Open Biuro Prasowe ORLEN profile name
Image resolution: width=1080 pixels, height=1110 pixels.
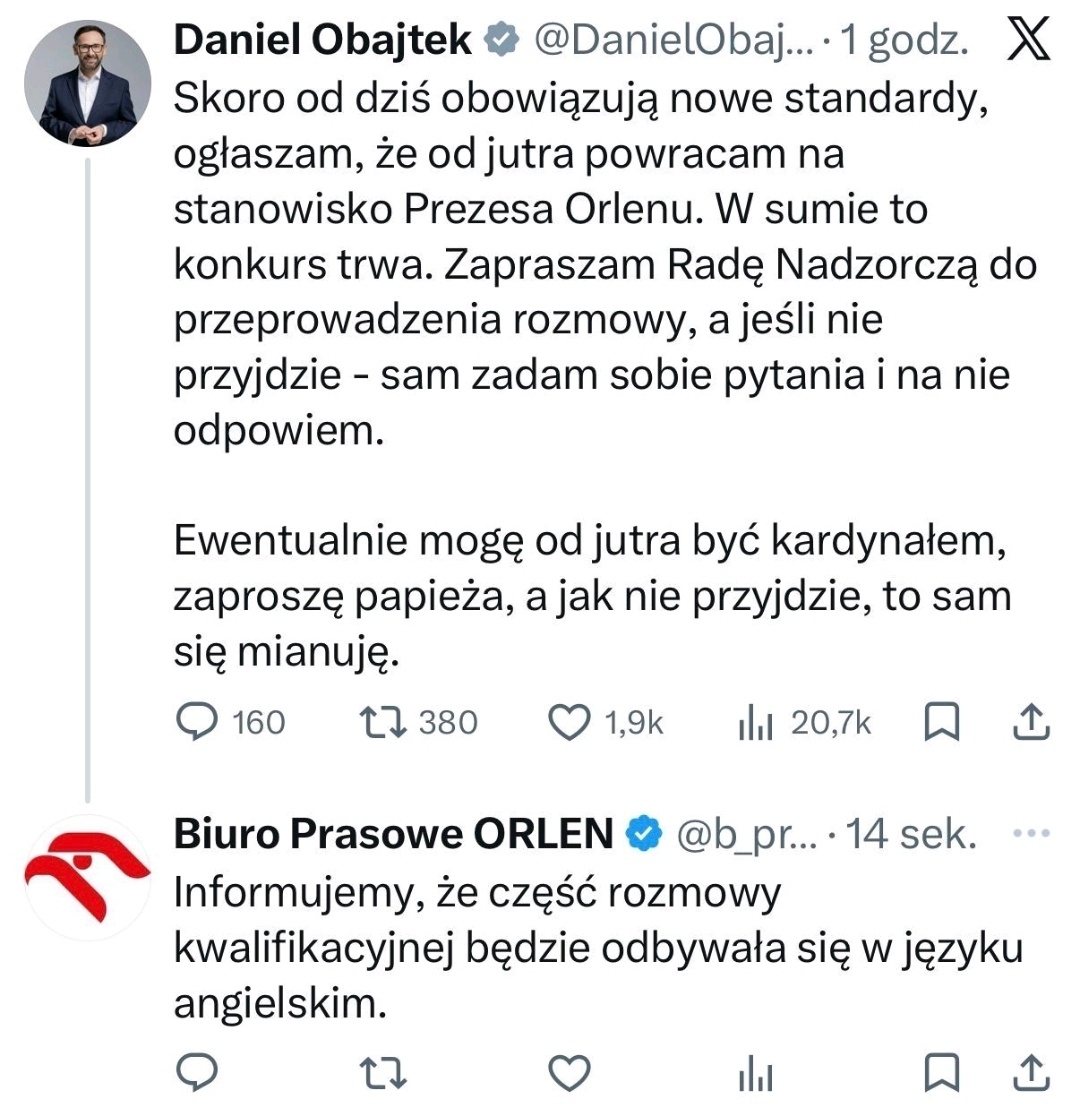point(393,833)
